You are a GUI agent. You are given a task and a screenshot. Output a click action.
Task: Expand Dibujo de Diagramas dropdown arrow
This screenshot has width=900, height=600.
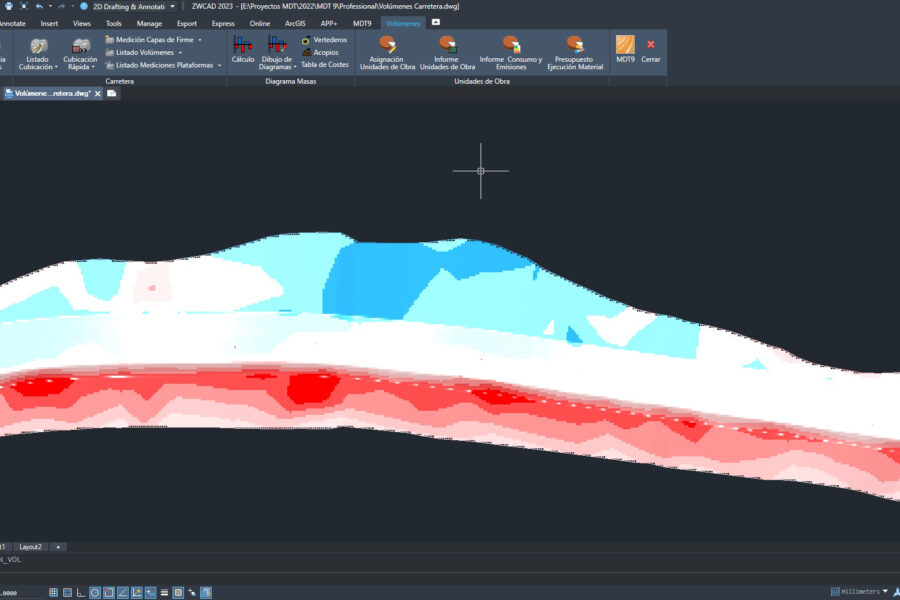[x=295, y=67]
